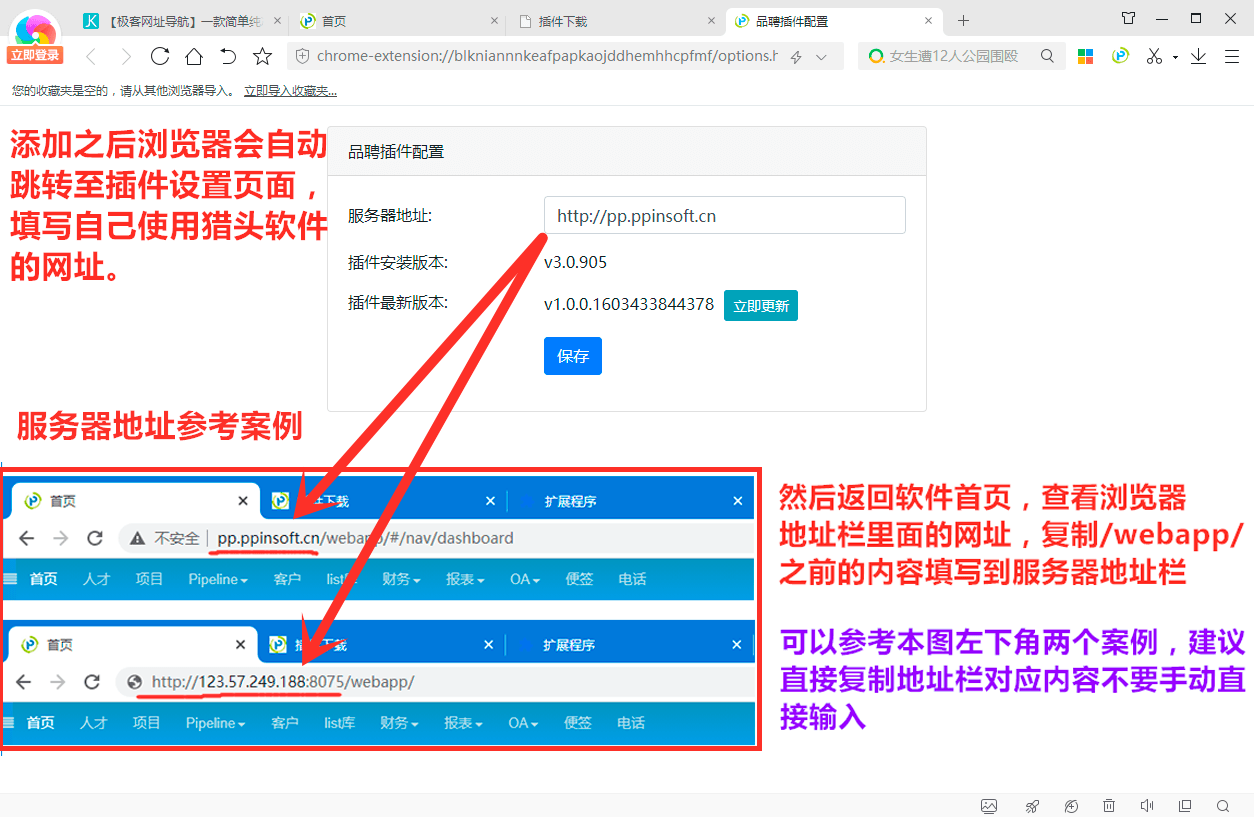Open the PP extension icon beside address bar

pos(1120,56)
